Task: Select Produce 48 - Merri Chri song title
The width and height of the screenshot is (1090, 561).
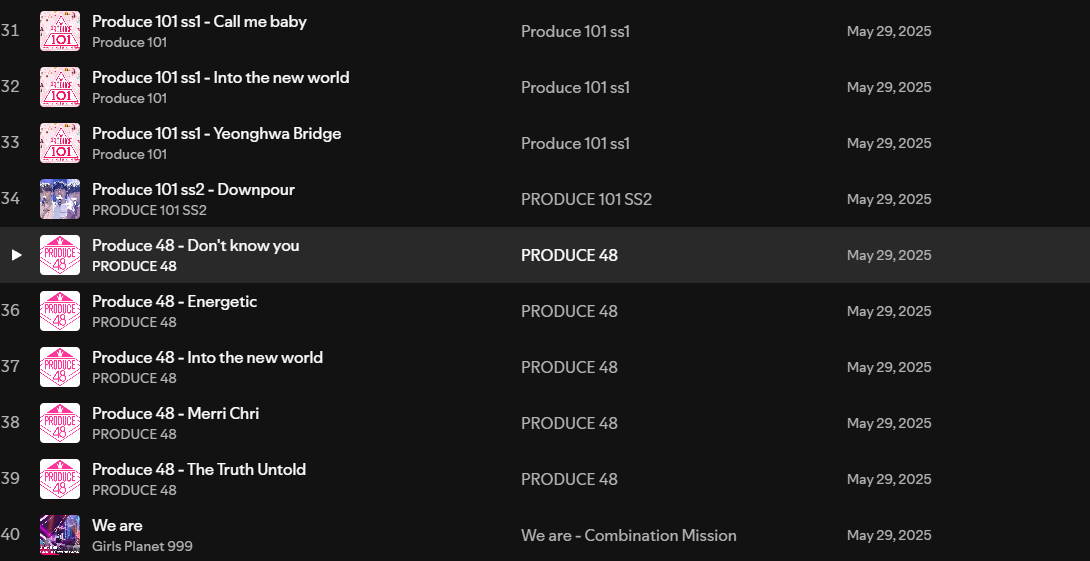Action: pyautogui.click(x=175, y=414)
